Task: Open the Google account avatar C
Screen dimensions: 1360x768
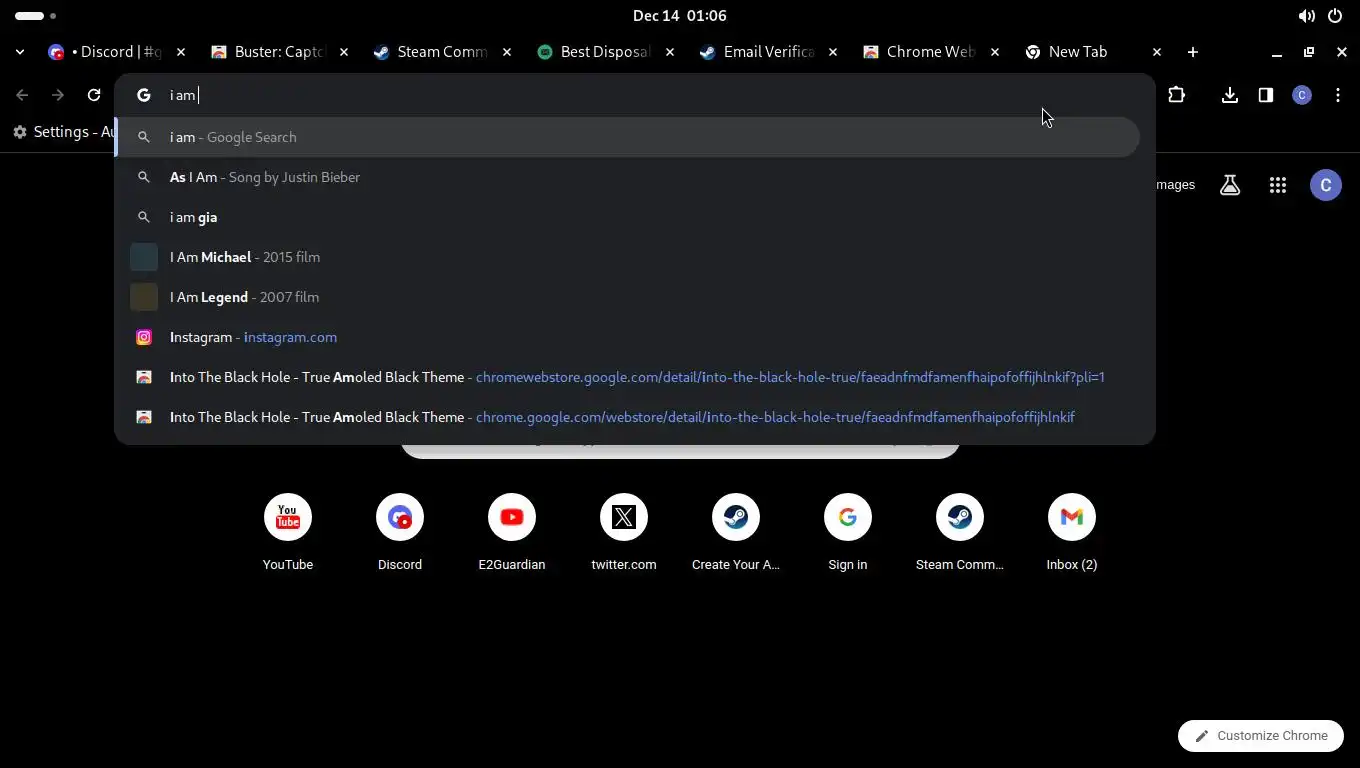Action: 1326,185
